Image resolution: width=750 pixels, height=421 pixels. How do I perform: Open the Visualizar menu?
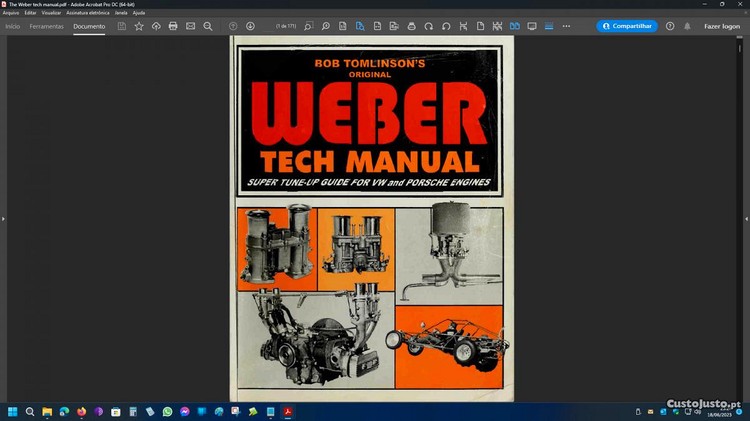(52, 13)
